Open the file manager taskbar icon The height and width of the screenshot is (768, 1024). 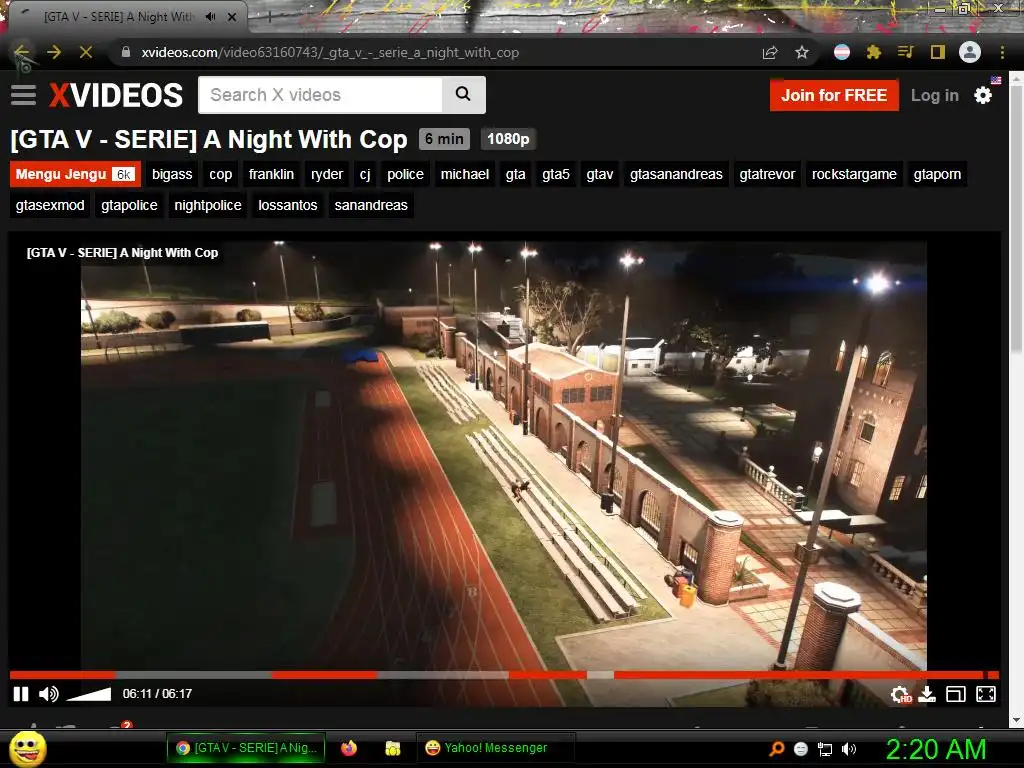392,748
